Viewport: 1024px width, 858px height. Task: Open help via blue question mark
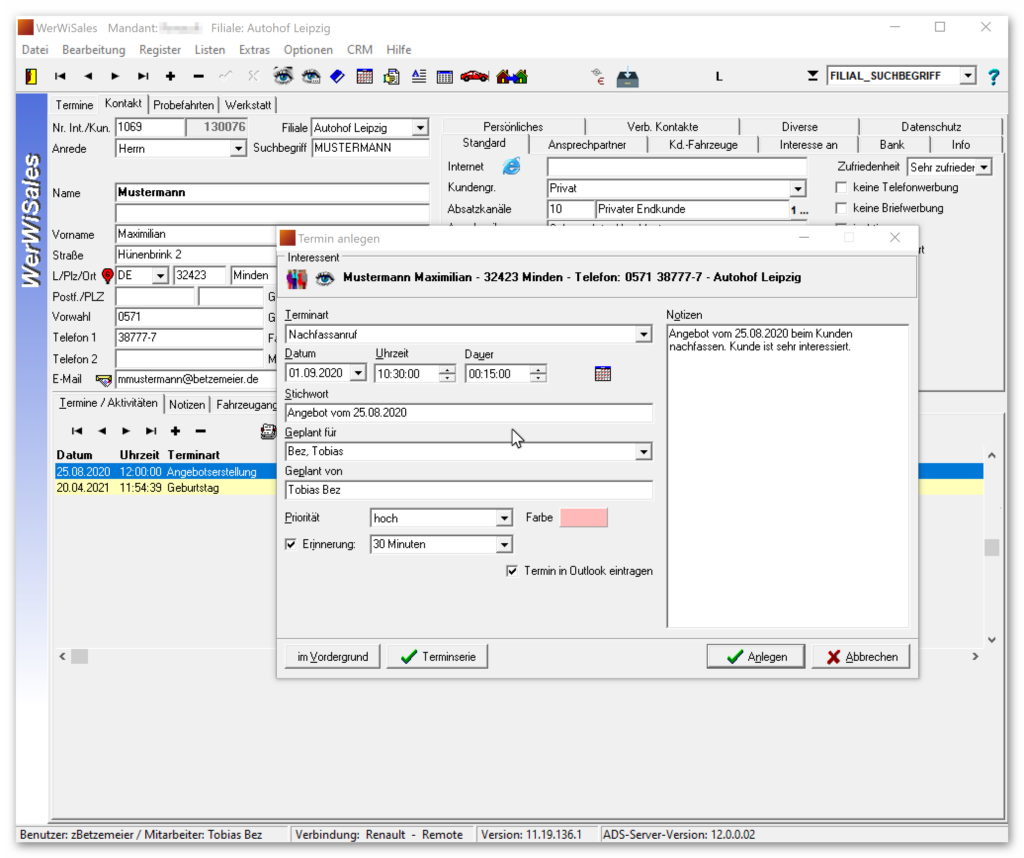click(993, 77)
